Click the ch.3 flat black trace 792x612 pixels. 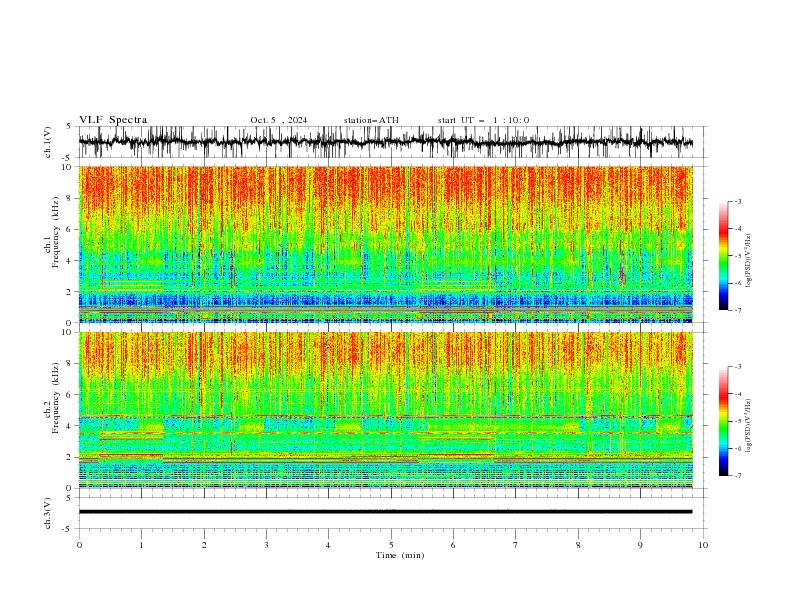pos(386,512)
